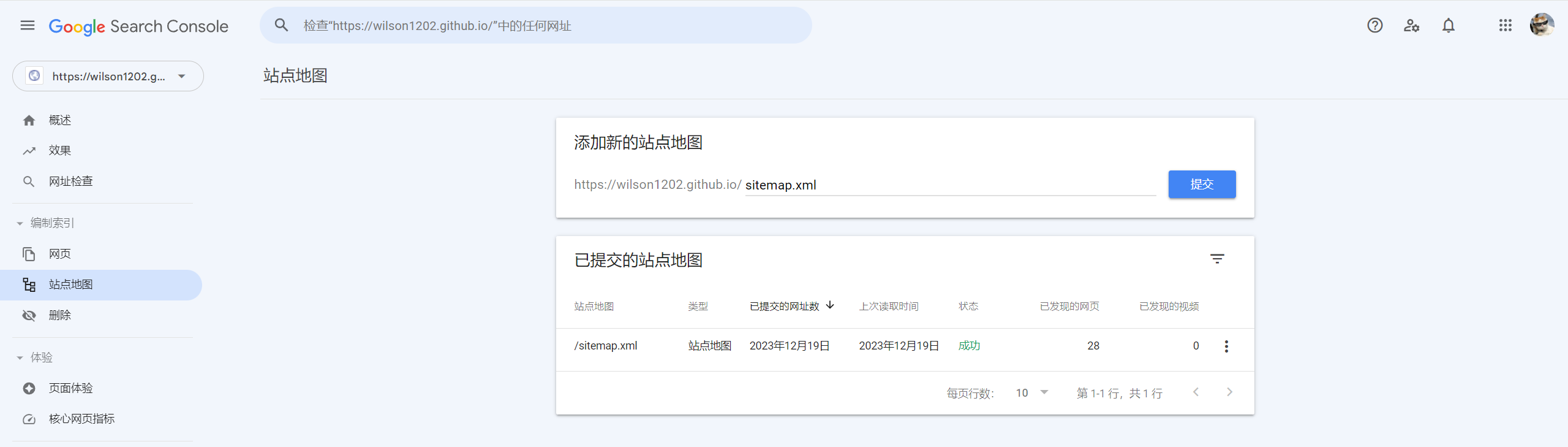The height and width of the screenshot is (447, 1568).
Task: Open more options for /sitemap.xml row
Action: [1226, 346]
